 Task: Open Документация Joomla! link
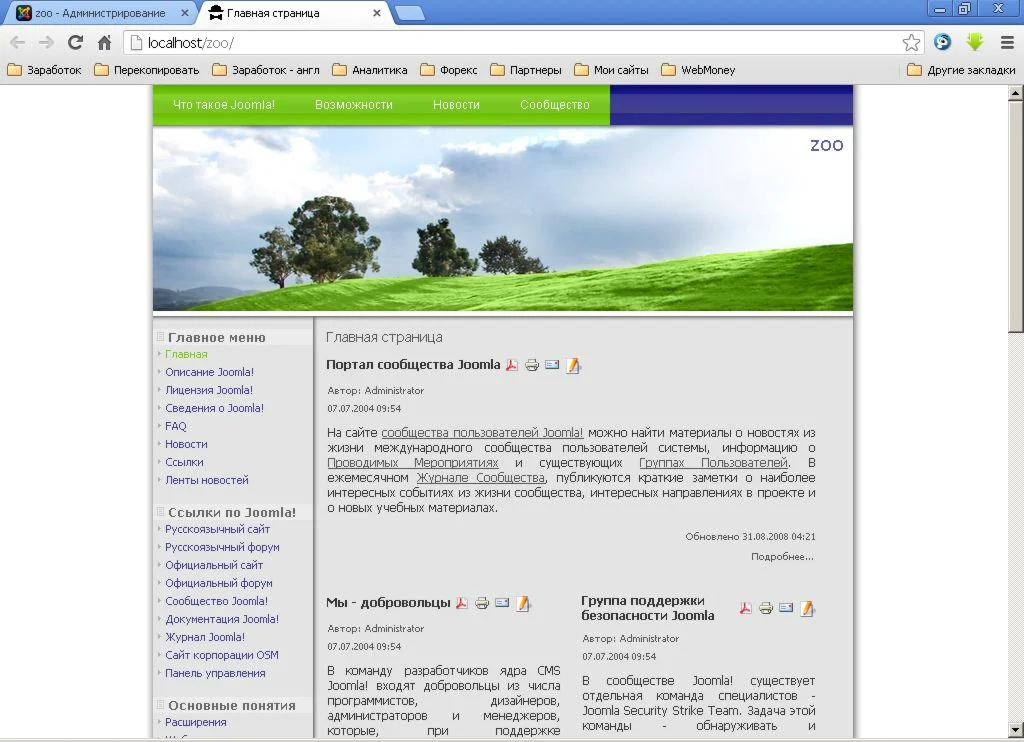click(222, 619)
